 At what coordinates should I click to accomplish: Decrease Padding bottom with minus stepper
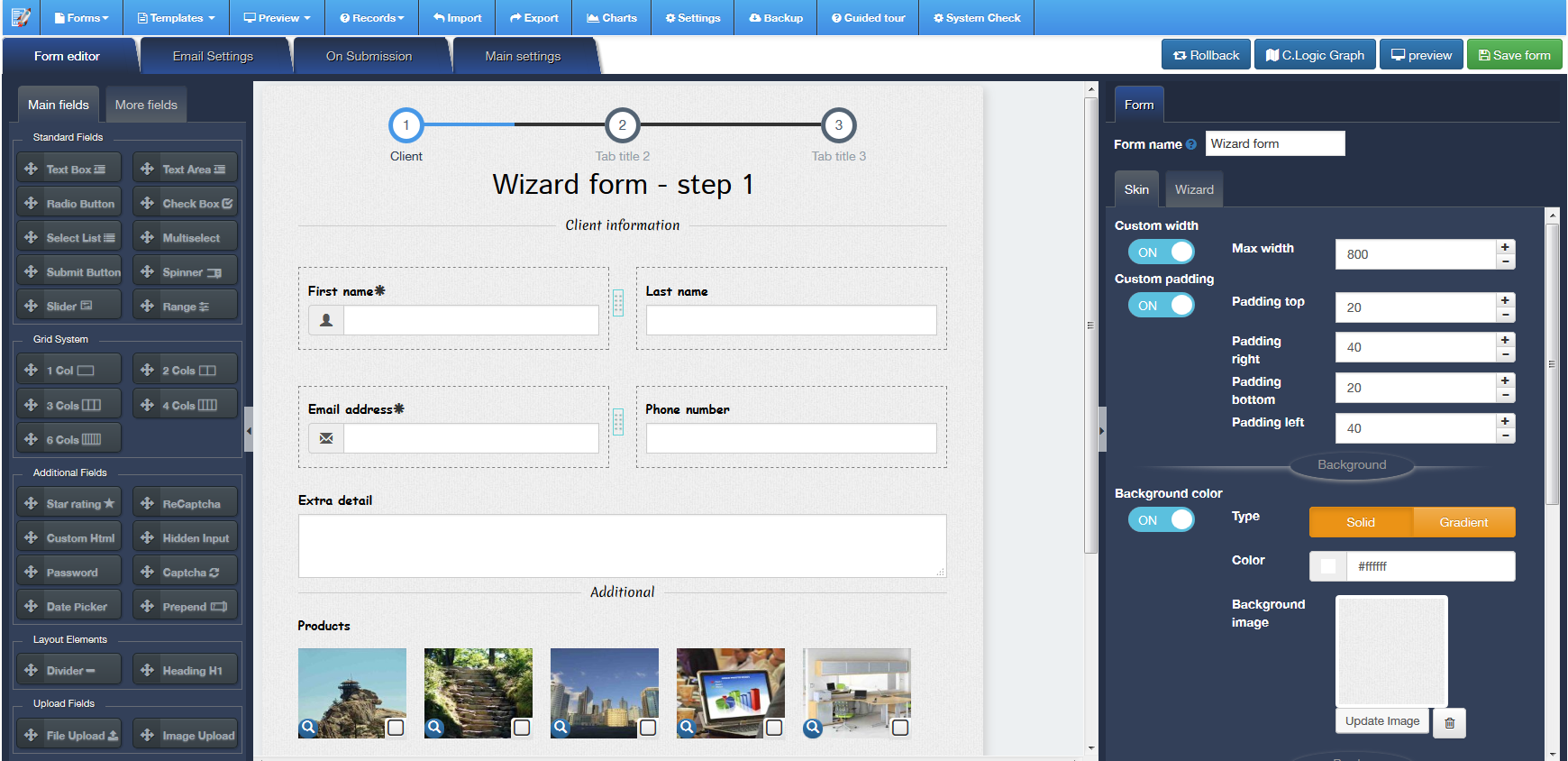tap(1505, 395)
